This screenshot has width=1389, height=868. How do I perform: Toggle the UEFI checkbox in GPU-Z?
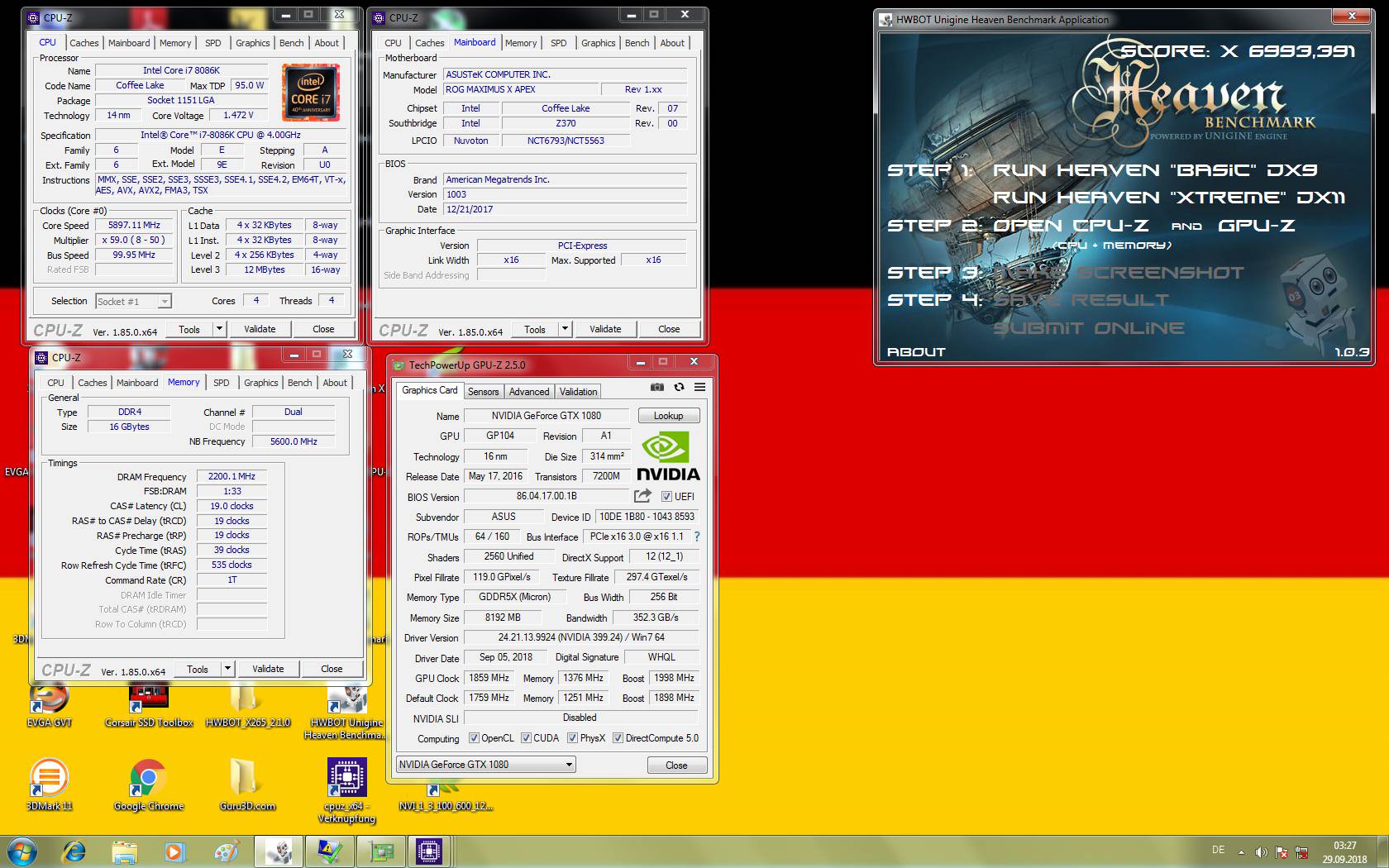tap(666, 497)
